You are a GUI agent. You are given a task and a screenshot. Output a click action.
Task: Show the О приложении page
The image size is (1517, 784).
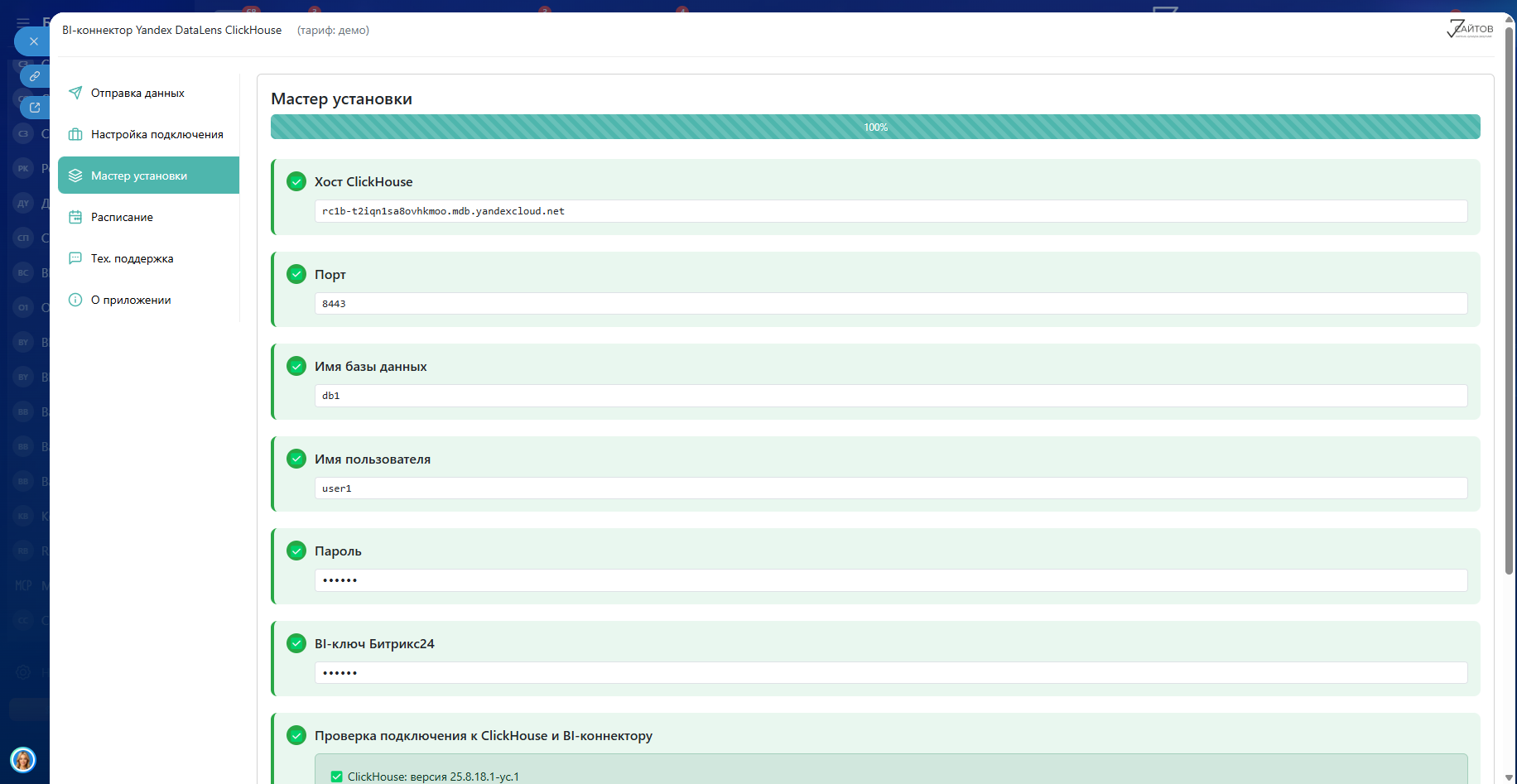point(148,300)
